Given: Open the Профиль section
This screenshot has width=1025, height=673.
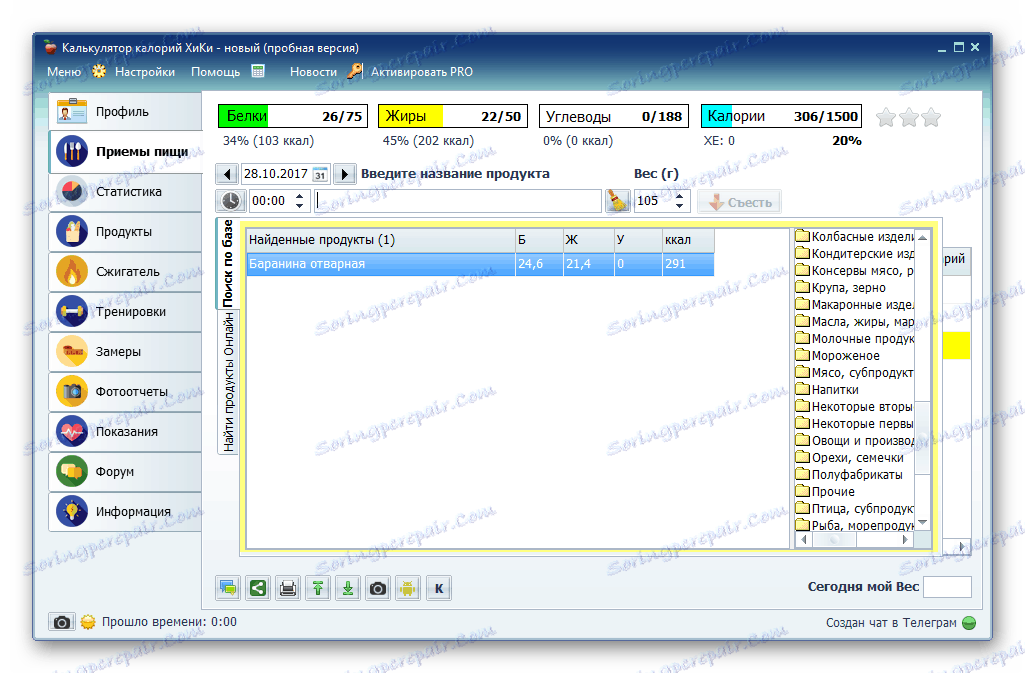Looking at the screenshot, I should [x=125, y=112].
